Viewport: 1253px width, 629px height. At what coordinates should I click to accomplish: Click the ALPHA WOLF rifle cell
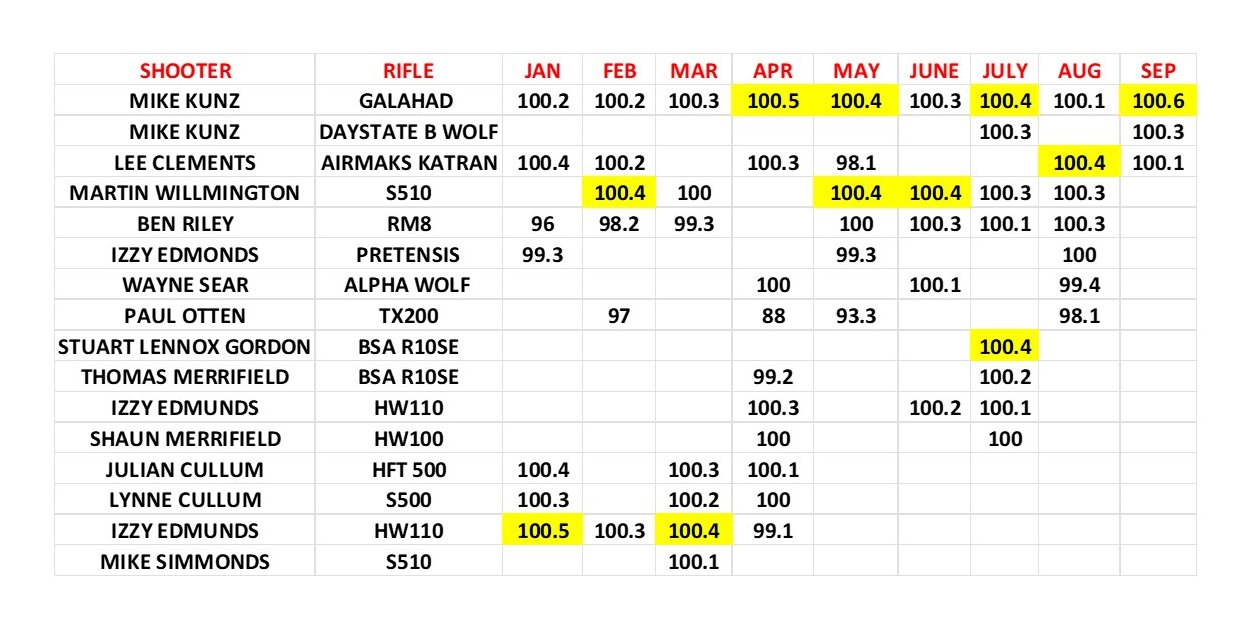408,285
